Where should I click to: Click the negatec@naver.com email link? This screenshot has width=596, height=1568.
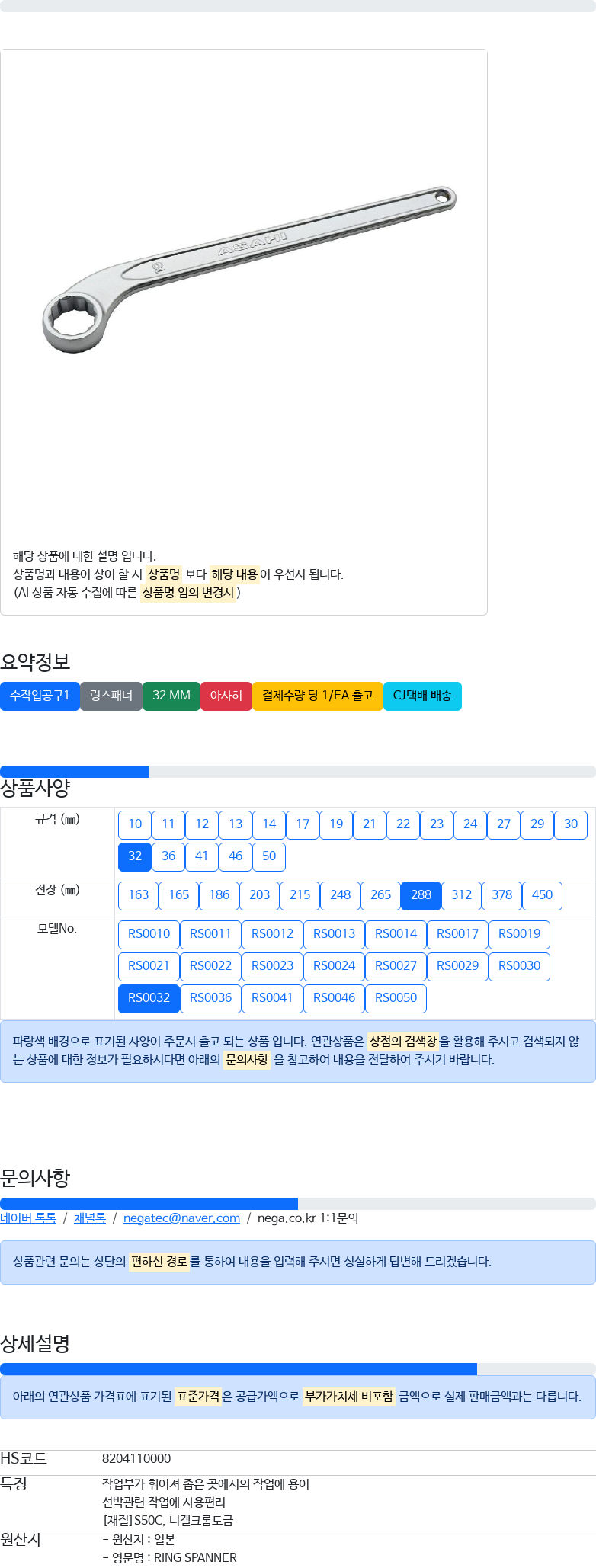pyautogui.click(x=181, y=1218)
